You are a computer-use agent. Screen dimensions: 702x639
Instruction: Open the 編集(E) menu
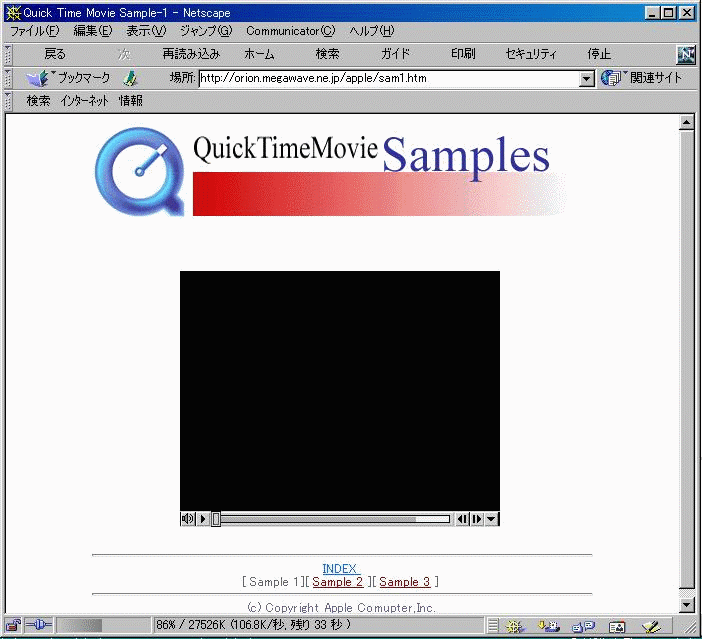pos(93,31)
